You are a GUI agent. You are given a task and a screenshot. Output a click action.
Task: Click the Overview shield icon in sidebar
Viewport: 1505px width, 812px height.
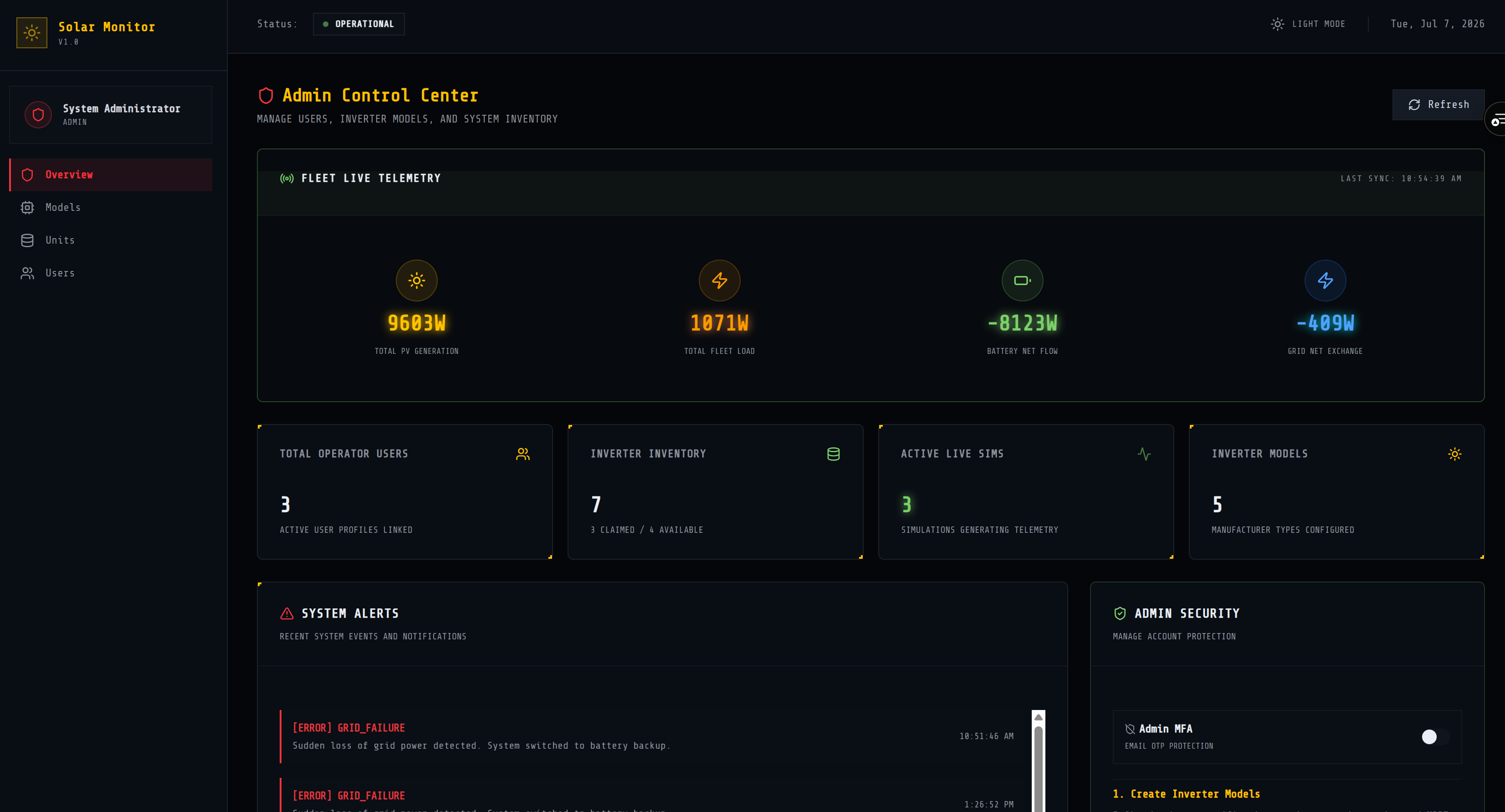27,175
